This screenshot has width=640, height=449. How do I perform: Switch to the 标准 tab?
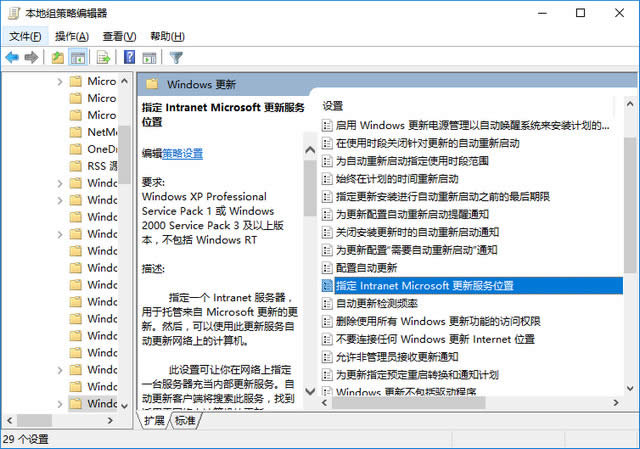tap(186, 421)
